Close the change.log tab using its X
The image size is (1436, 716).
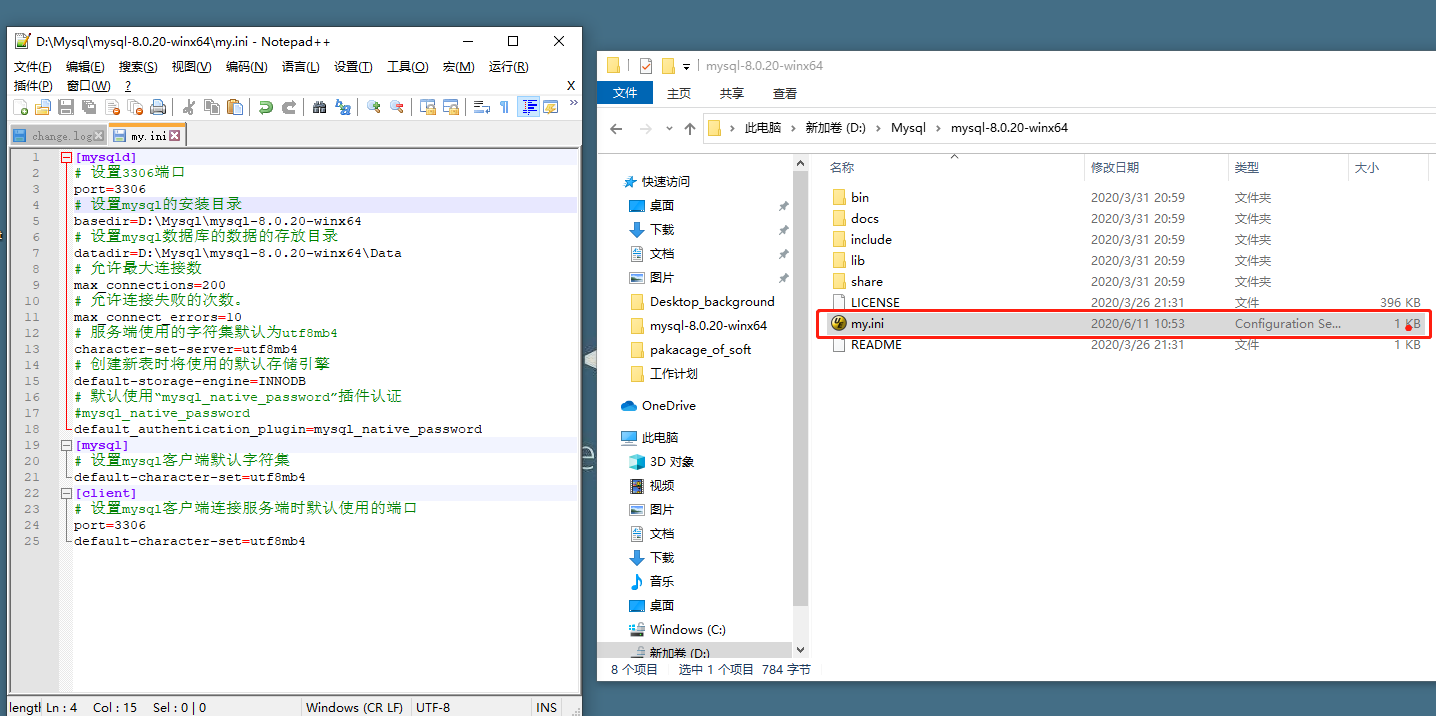click(100, 135)
